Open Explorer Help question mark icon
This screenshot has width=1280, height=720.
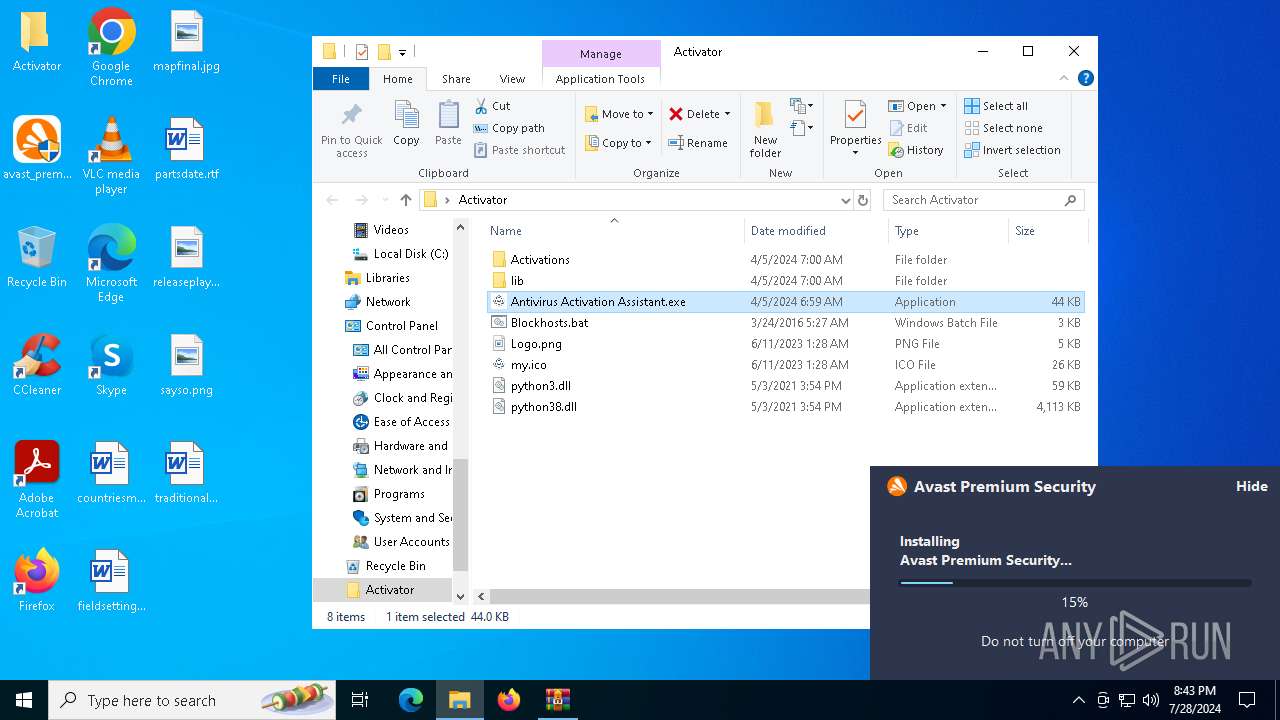(x=1086, y=78)
